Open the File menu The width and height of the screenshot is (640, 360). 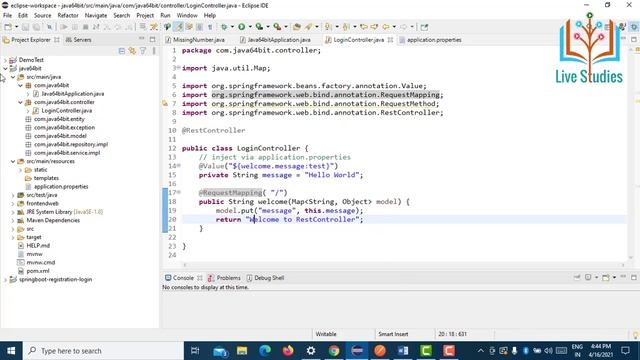click(x=7, y=15)
